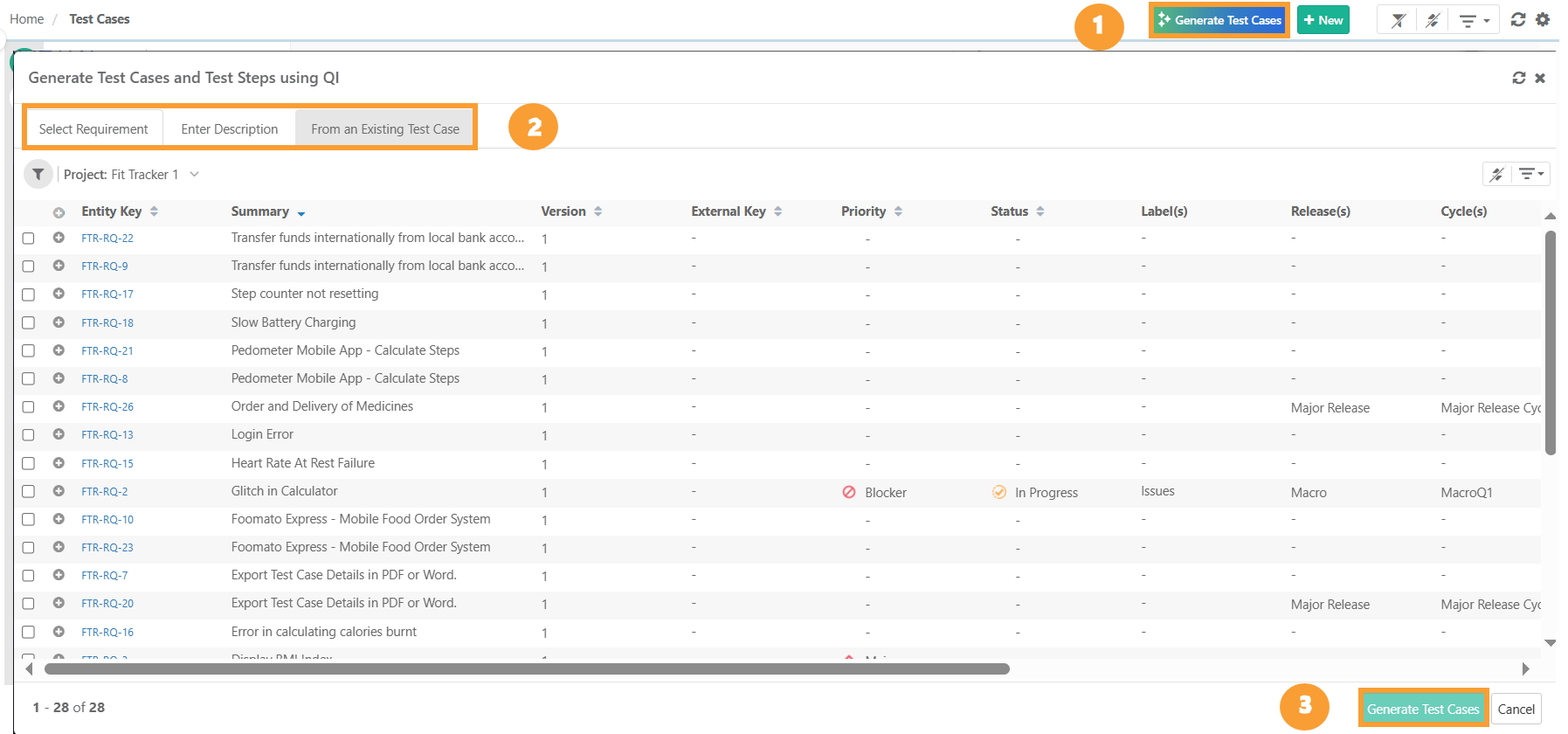Expand the FTR-RQ-2 row plus icon

59,491
